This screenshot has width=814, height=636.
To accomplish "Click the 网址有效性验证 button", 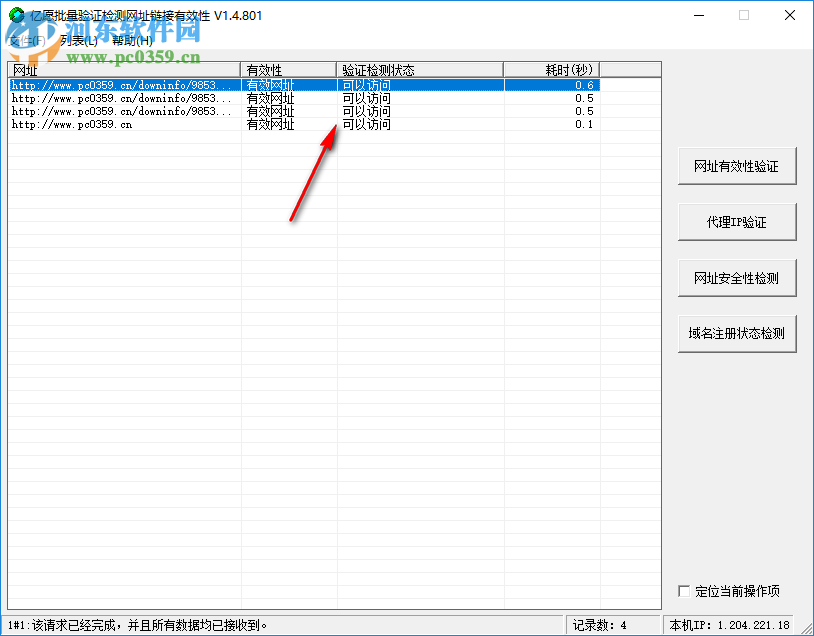I will click(737, 166).
